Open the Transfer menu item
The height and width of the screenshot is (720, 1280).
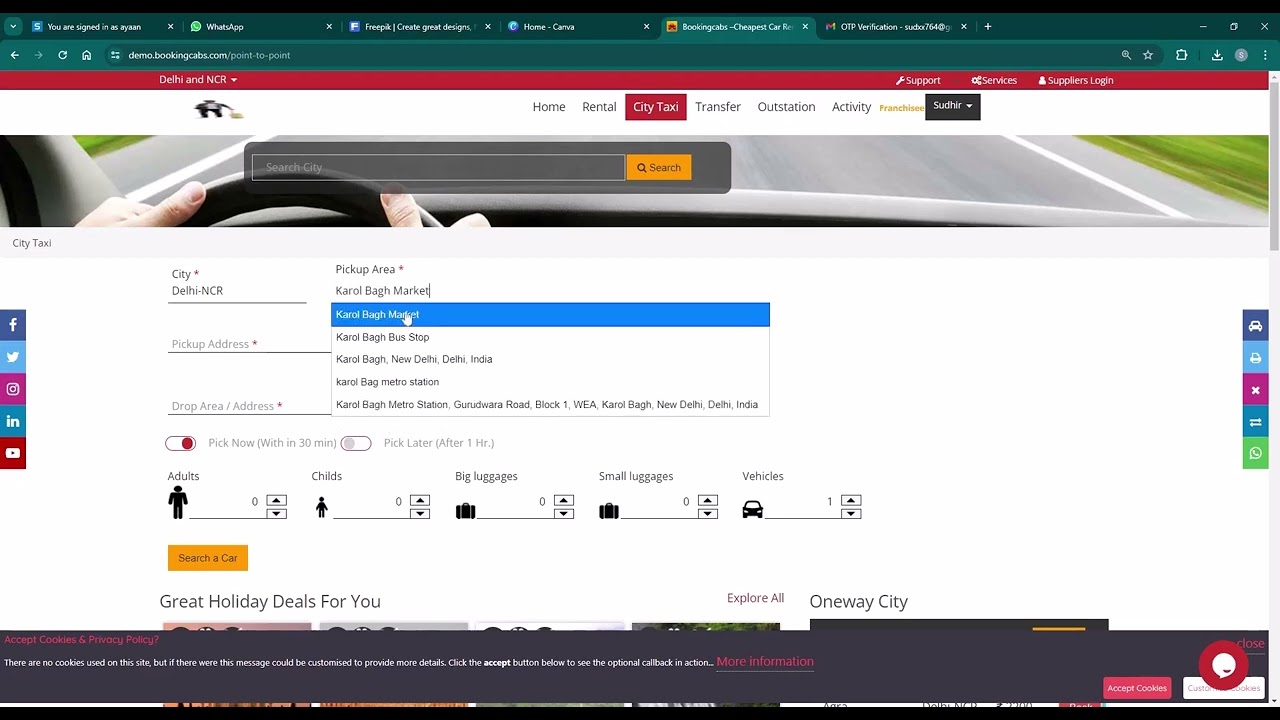point(718,107)
